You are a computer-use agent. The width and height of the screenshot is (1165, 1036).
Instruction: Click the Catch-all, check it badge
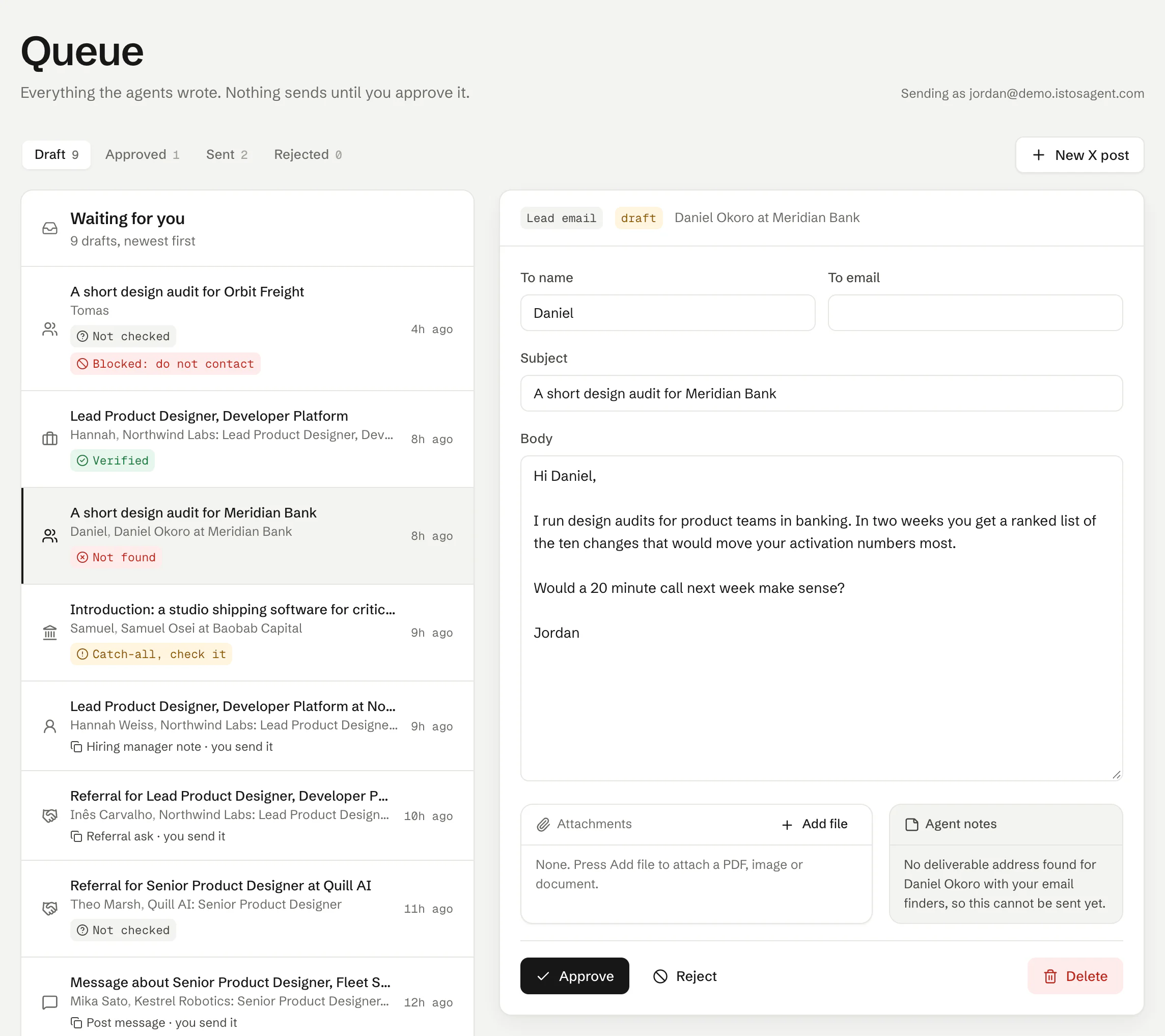pos(151,654)
